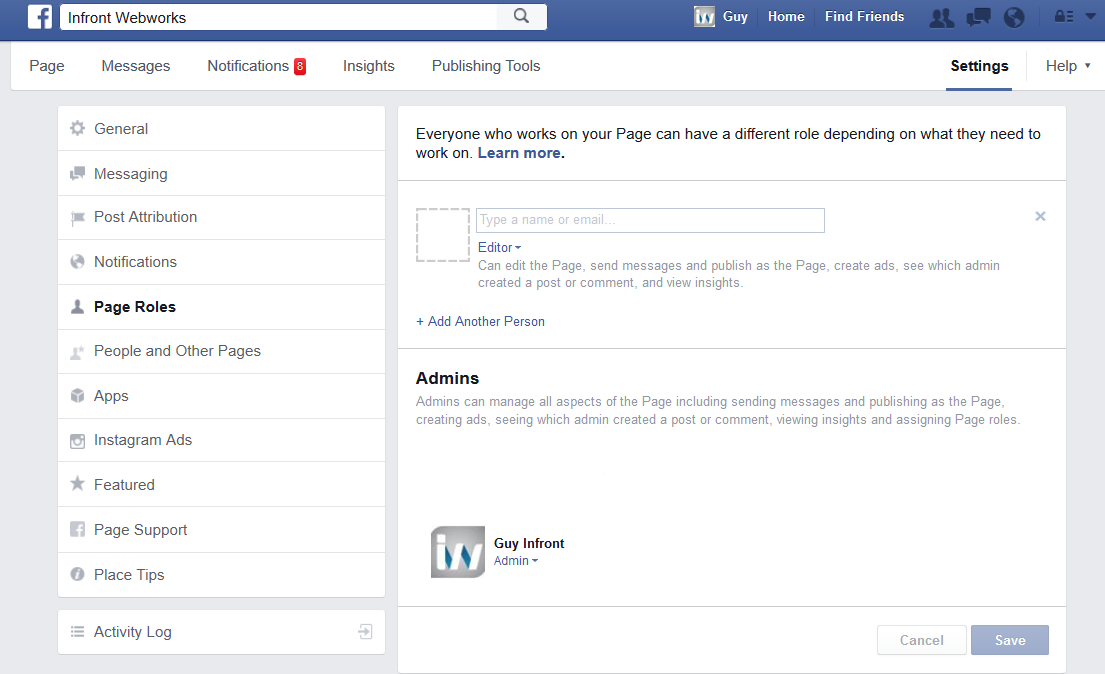The height and width of the screenshot is (674, 1105).
Task: Open Messaging settings section
Action: pyautogui.click(x=221, y=173)
